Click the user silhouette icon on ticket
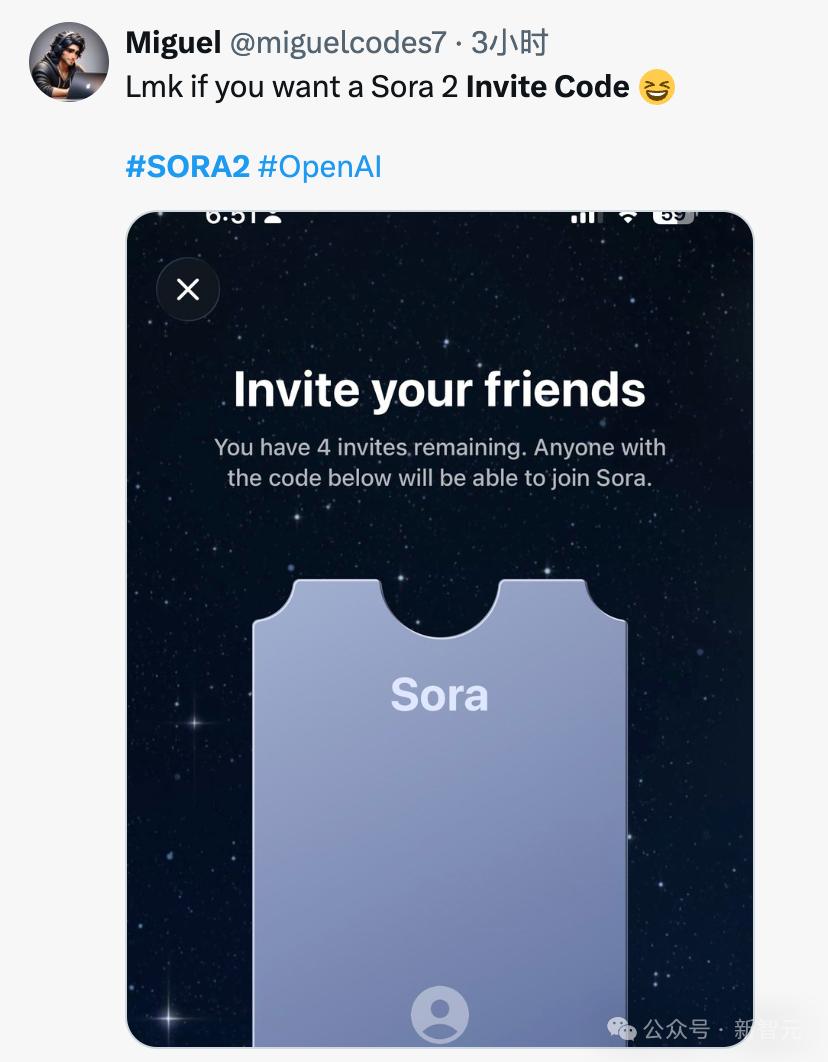 click(x=440, y=1014)
